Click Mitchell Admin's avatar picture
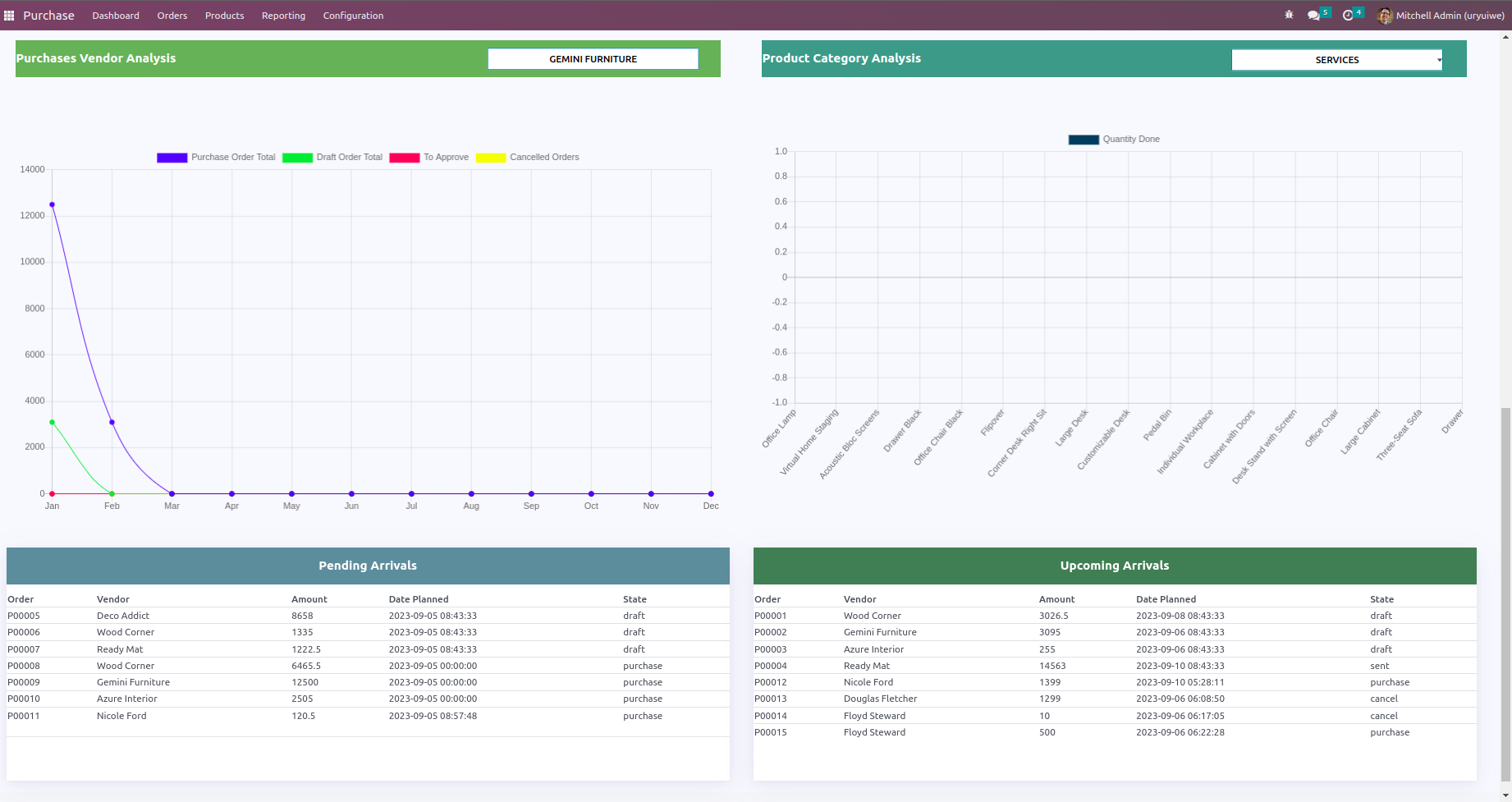 pos(1385,16)
